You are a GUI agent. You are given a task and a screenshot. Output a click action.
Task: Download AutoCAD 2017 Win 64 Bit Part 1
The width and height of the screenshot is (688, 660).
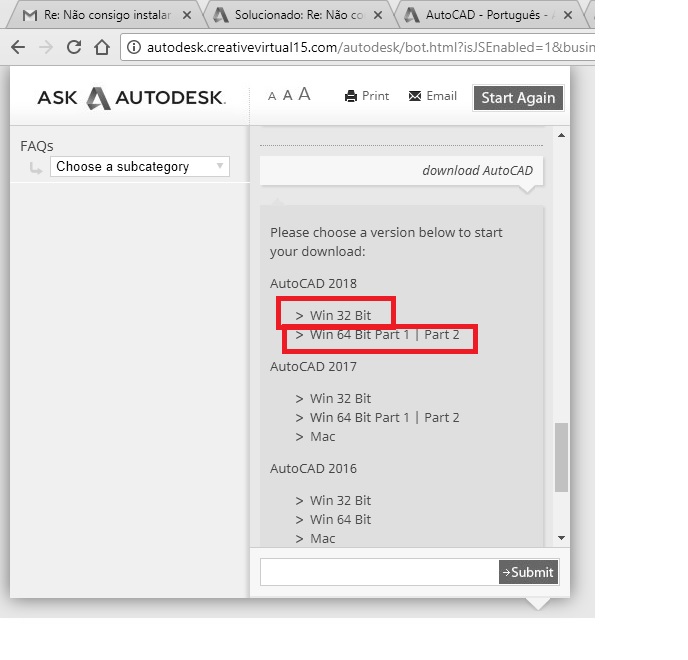pos(359,417)
